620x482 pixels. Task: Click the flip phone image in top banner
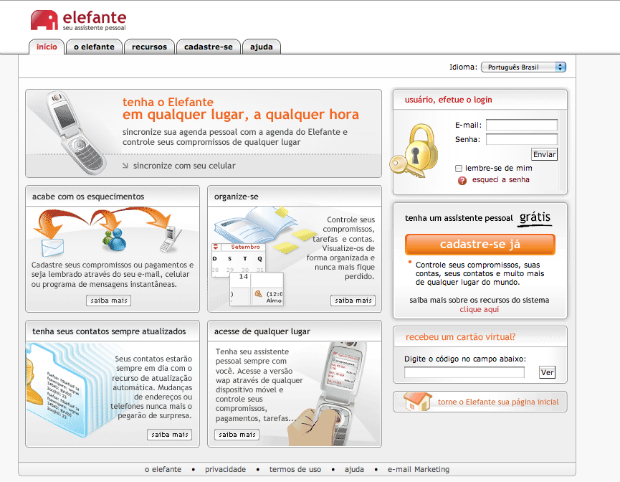(76, 133)
